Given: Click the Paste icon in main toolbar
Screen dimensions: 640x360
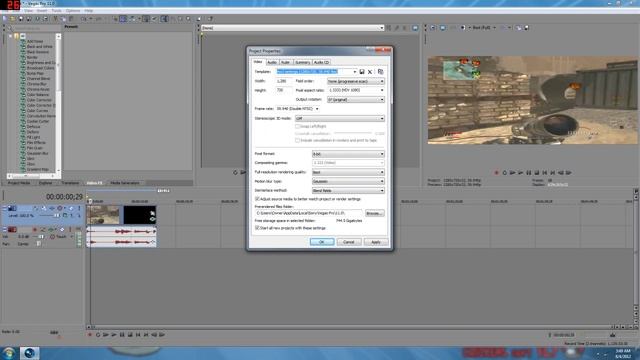Looking at the screenshot, I should [x=71, y=19].
